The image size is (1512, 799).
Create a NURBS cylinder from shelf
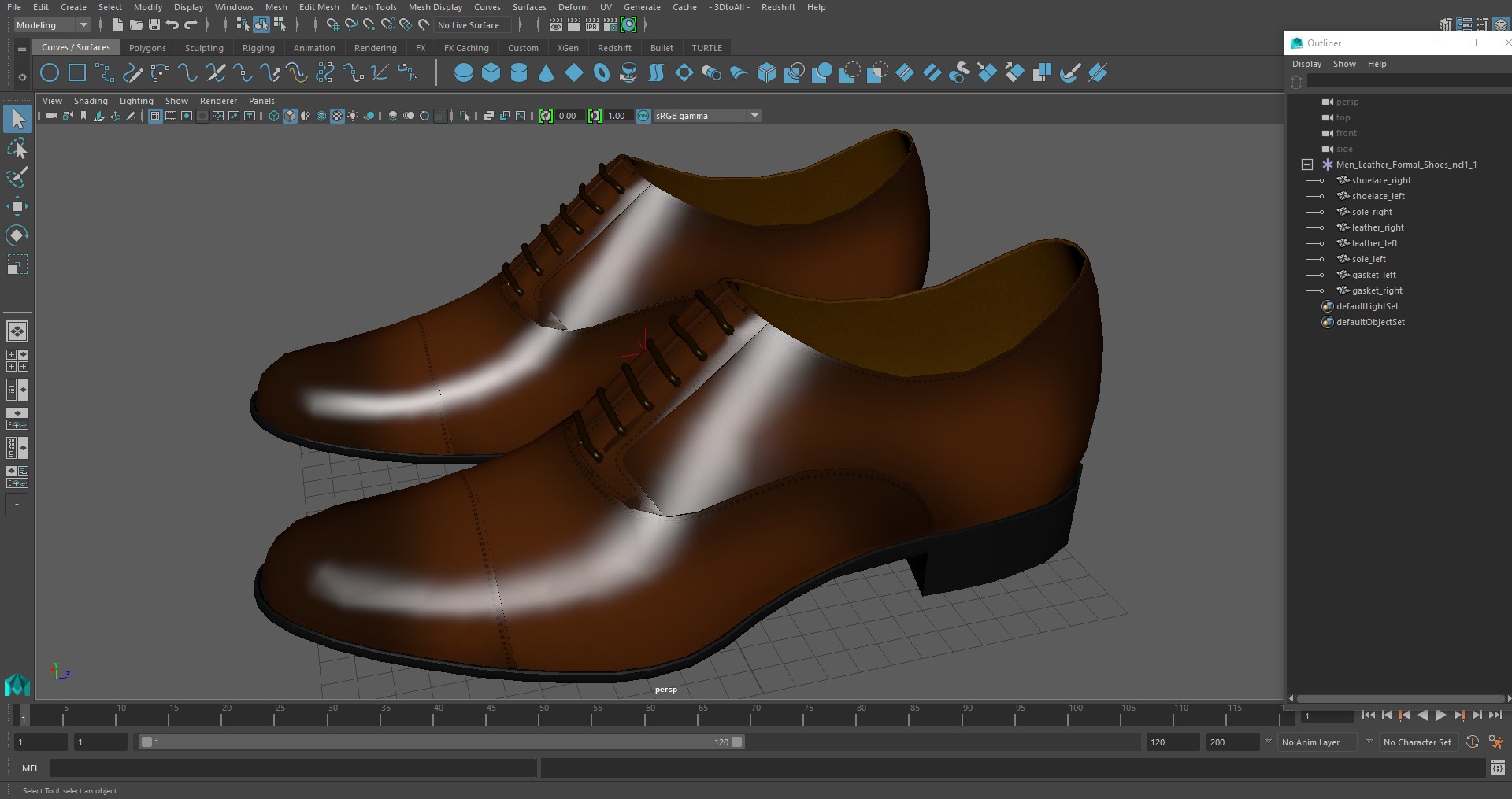click(x=519, y=73)
